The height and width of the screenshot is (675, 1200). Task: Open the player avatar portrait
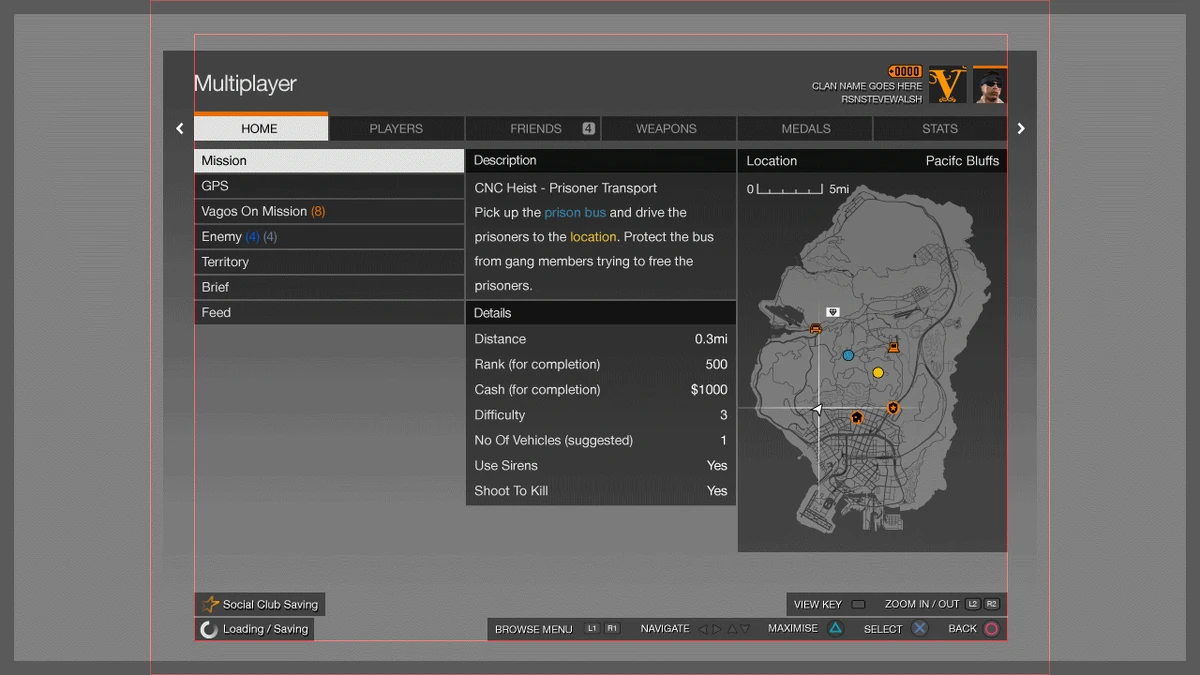tap(990, 85)
